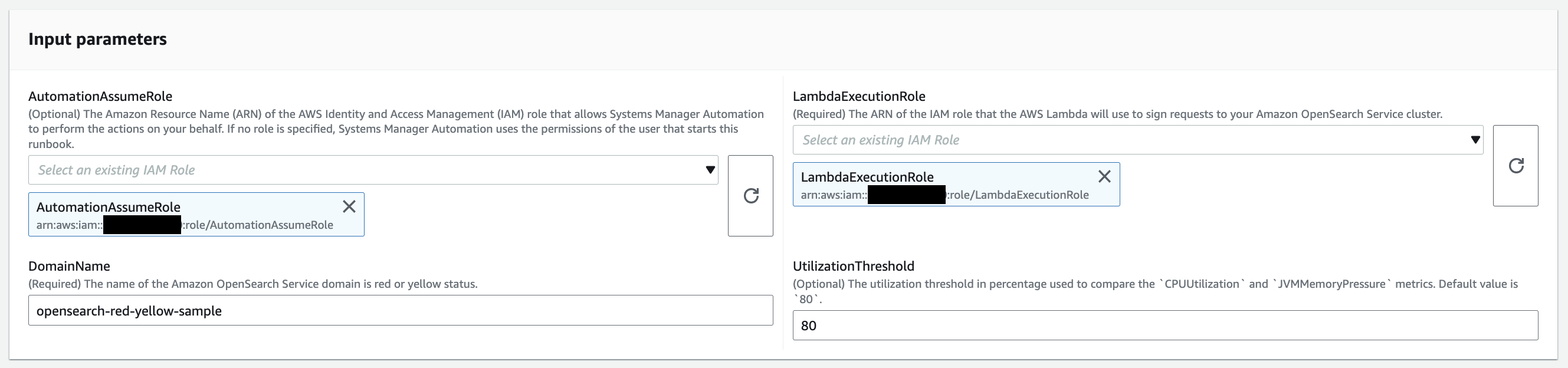This screenshot has width=1568, height=368.
Task: Click the role/AutomationAssumeRole ARN text
Action: pos(259,225)
